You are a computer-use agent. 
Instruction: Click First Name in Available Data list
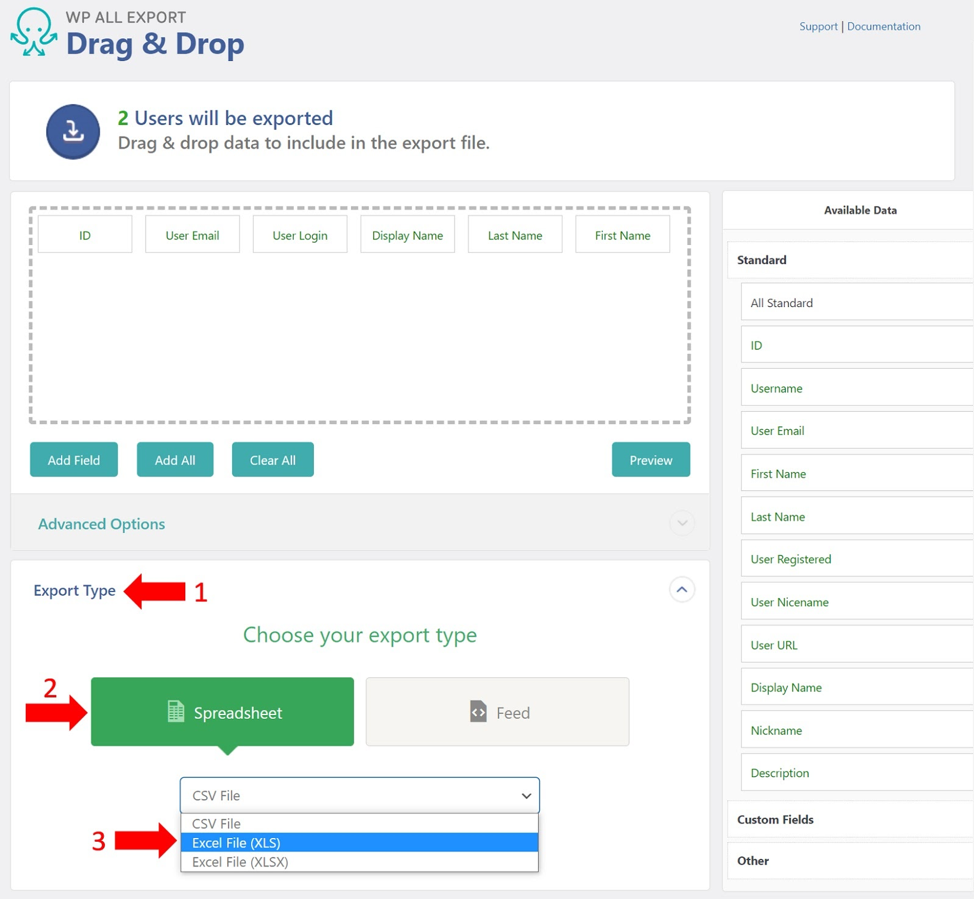point(857,473)
